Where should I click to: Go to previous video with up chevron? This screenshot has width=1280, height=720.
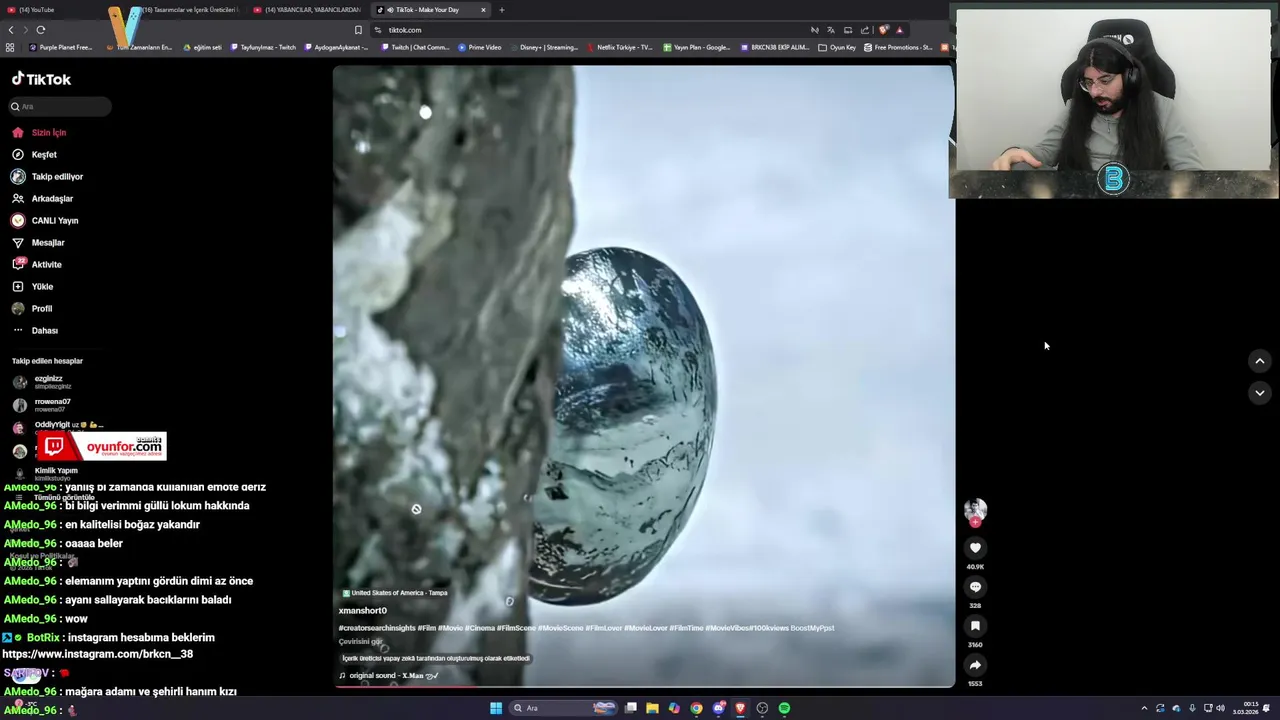tap(1260, 361)
